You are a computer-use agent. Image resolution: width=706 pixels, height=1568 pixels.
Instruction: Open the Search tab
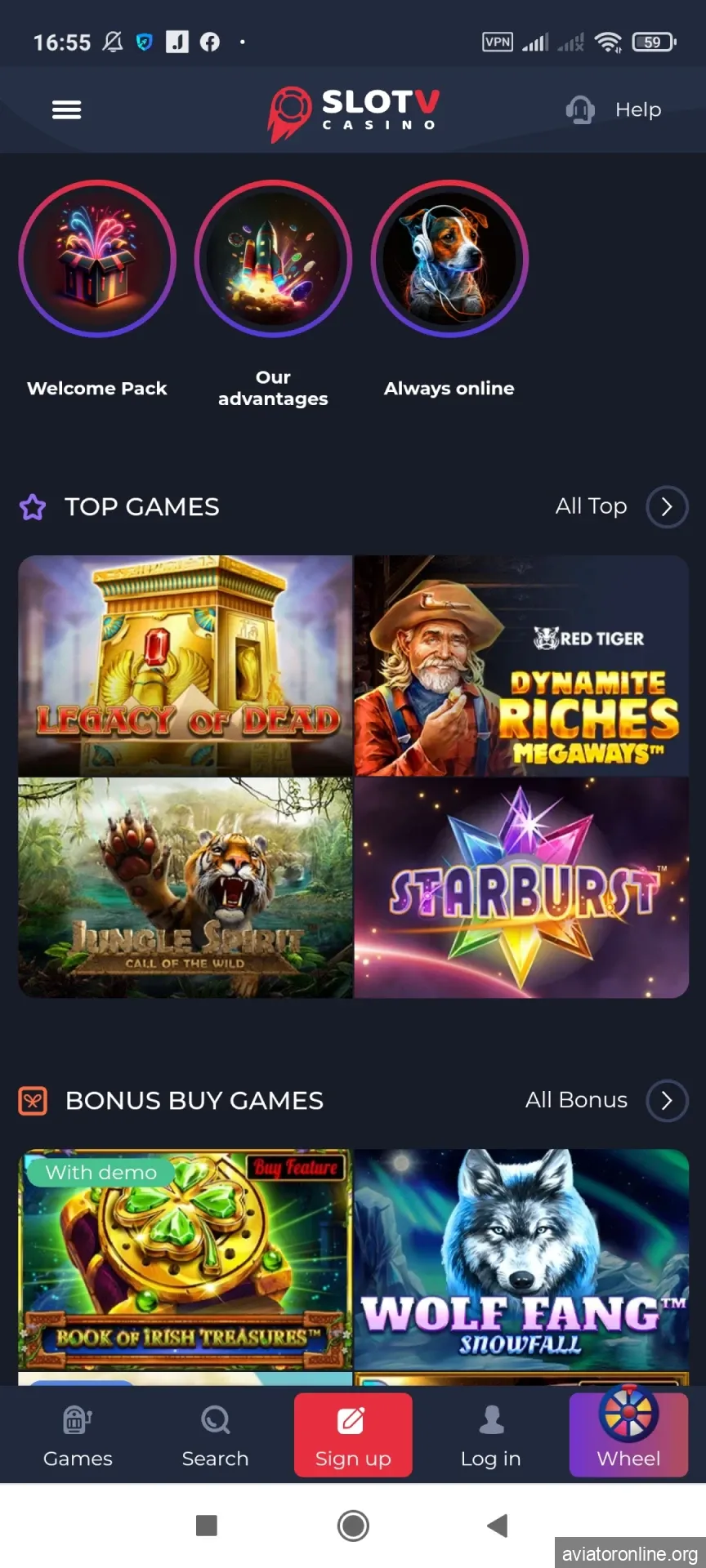pyautogui.click(x=215, y=1436)
